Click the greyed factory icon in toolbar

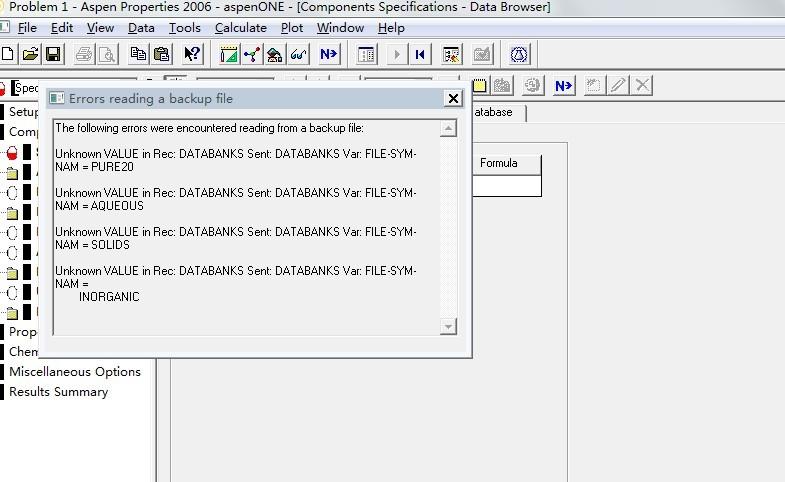482,54
